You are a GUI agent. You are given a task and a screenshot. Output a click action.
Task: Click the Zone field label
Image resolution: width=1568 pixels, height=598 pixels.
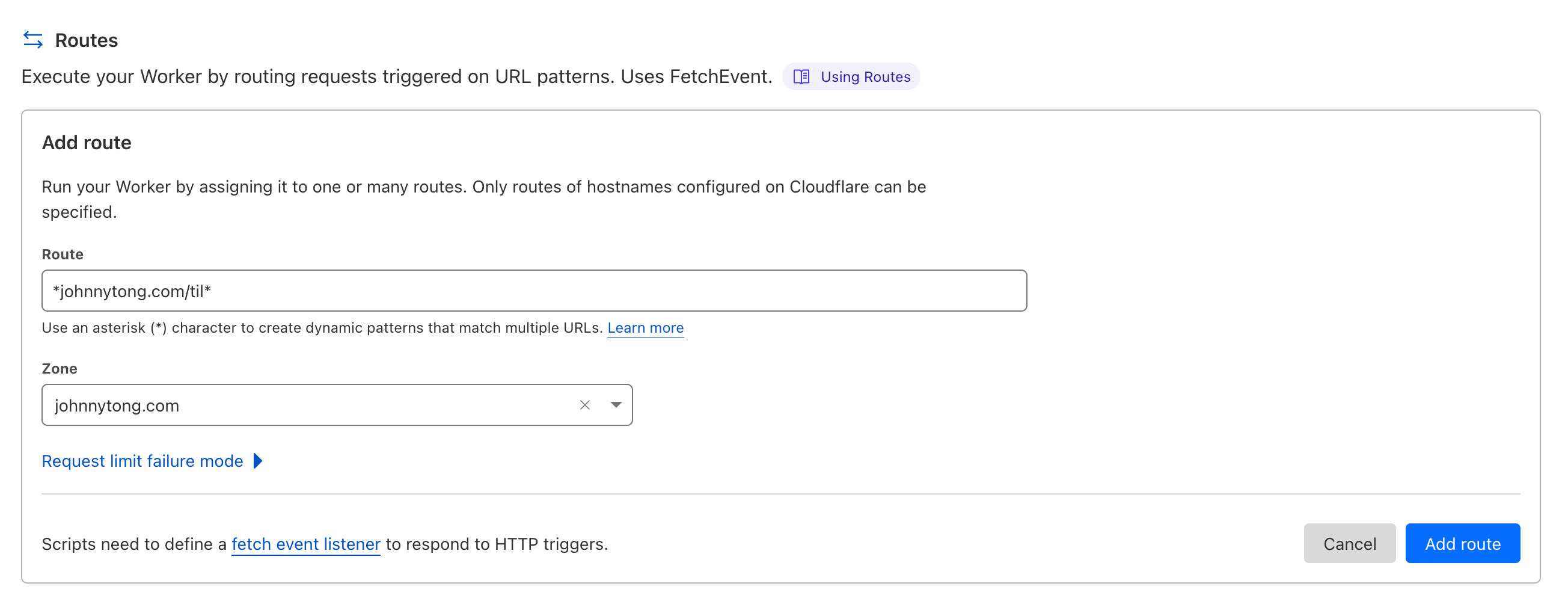59,368
